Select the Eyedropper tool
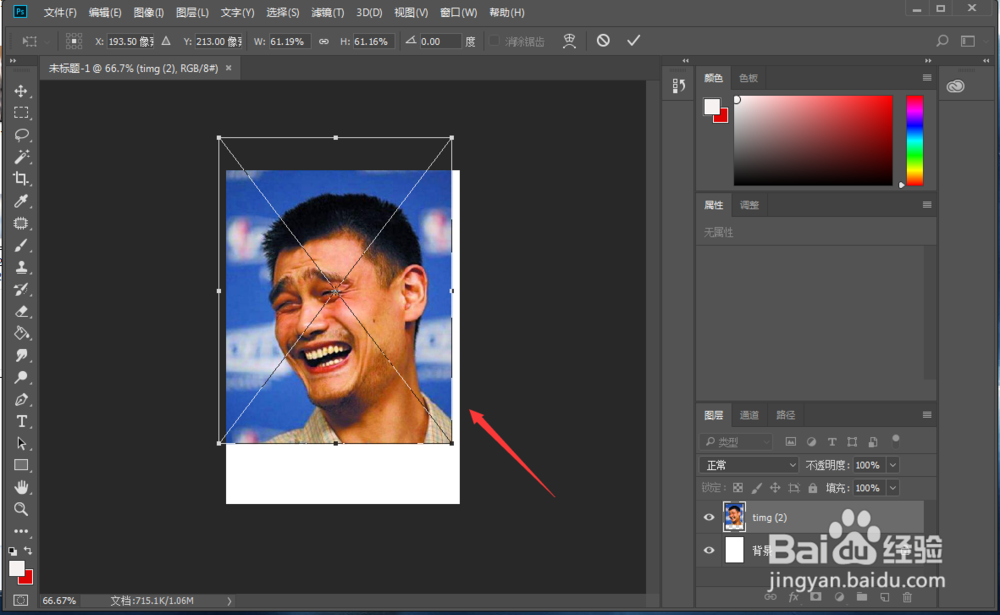The image size is (1000, 615). 21,201
